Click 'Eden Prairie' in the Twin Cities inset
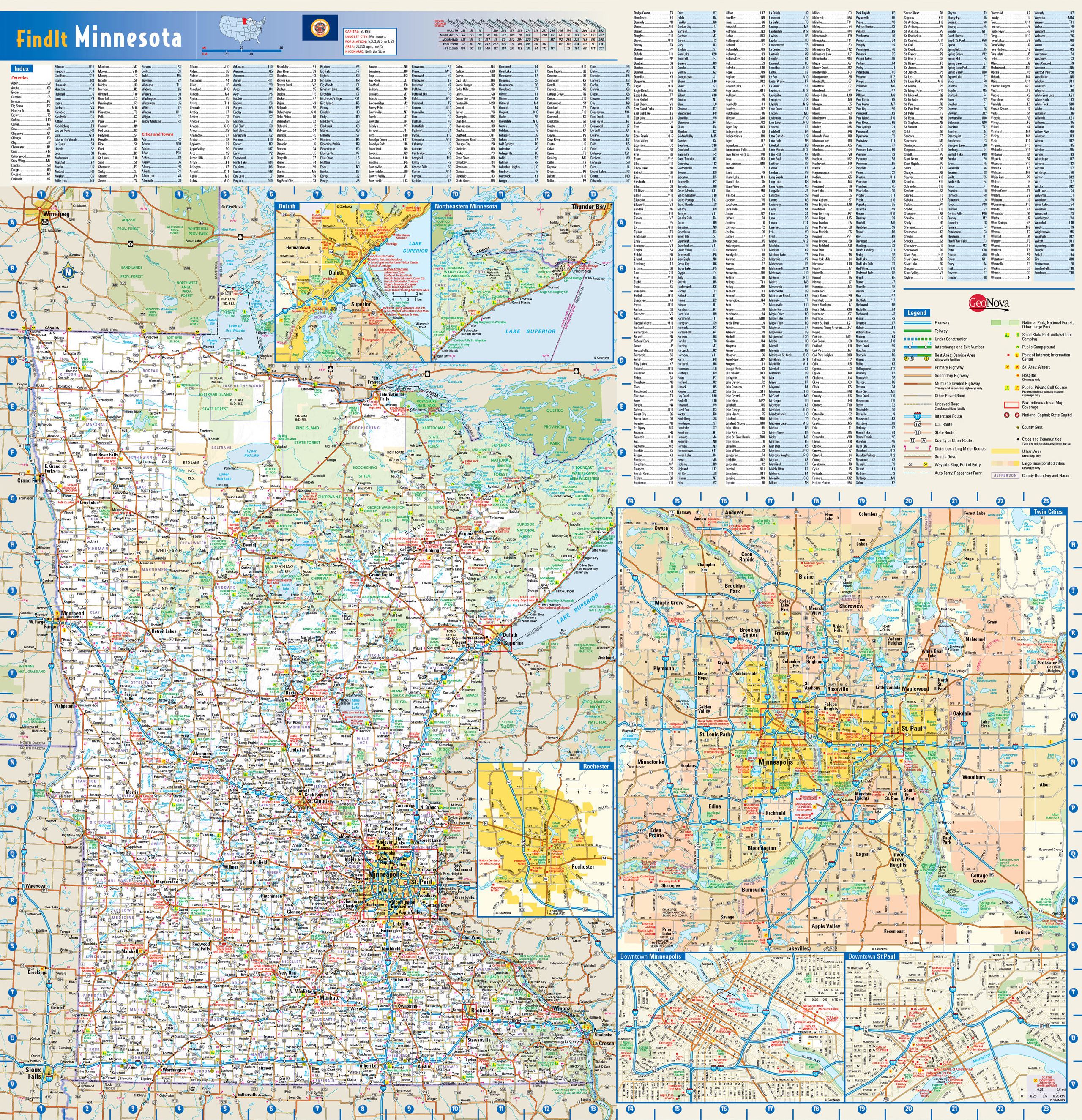Viewport: 1082px width, 1120px height. coord(656,833)
